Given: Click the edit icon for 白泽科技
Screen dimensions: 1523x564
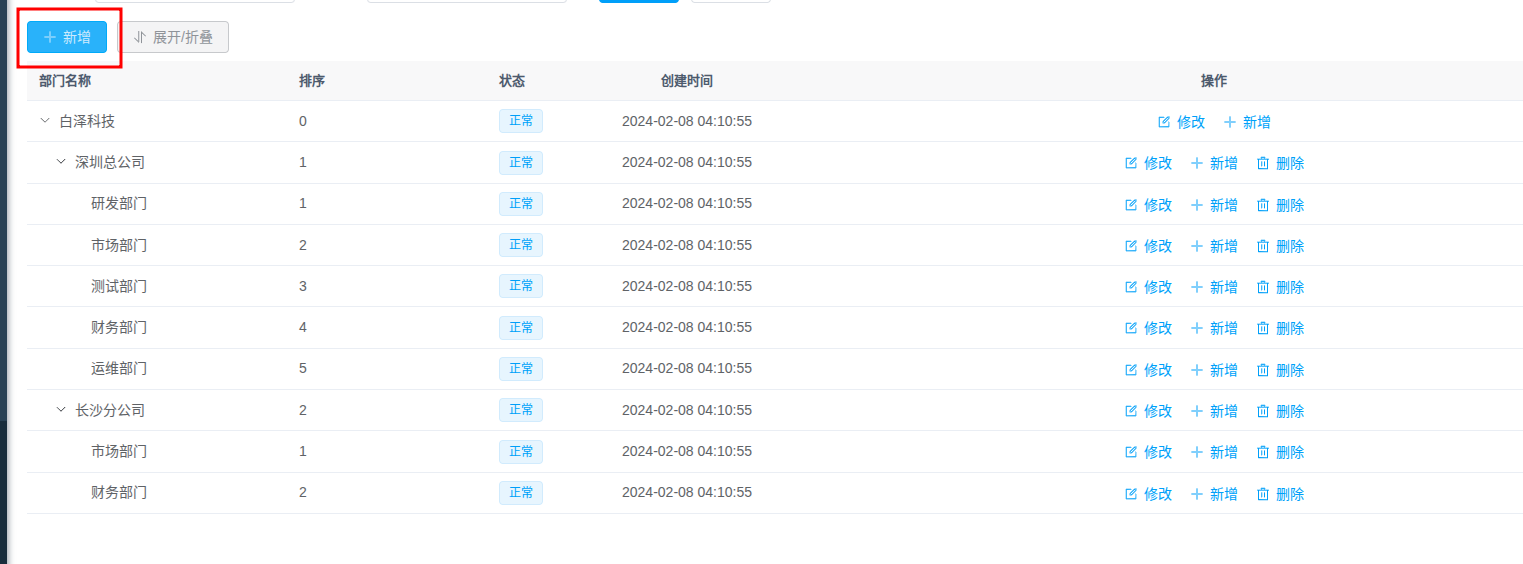Looking at the screenshot, I should click(1164, 122).
